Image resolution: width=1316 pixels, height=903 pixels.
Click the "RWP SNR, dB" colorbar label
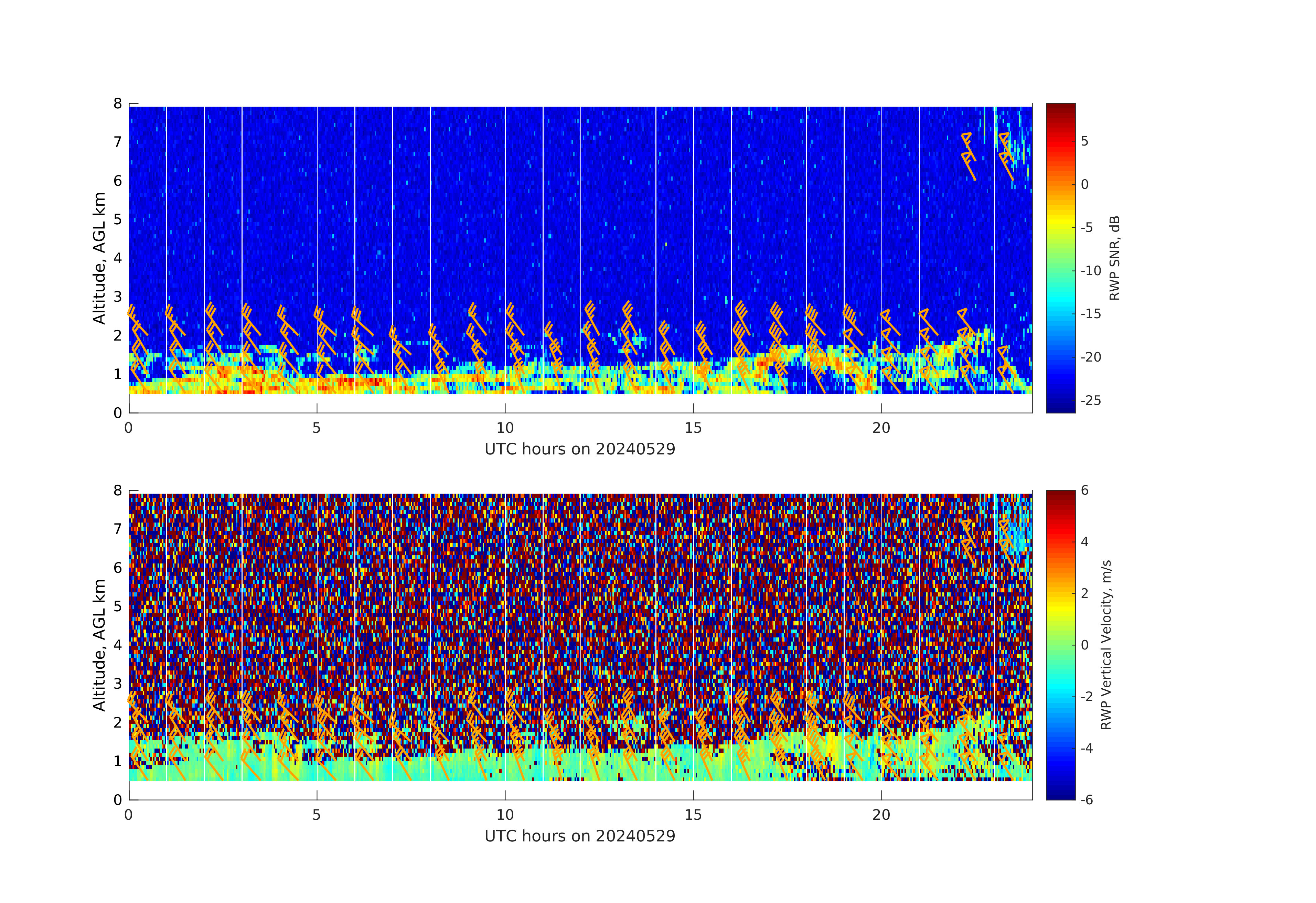(x=1114, y=258)
